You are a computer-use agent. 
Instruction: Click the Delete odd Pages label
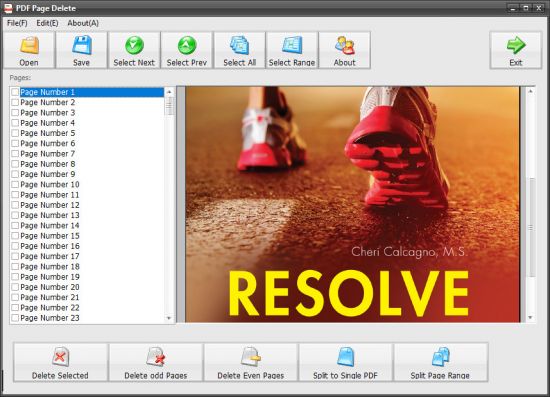pos(156,376)
